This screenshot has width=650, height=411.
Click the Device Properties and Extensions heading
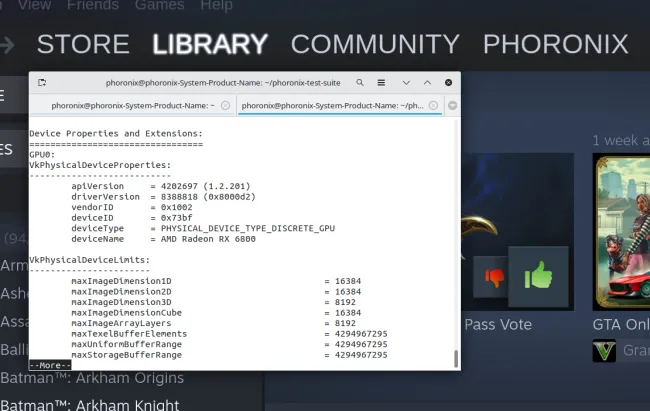point(116,134)
